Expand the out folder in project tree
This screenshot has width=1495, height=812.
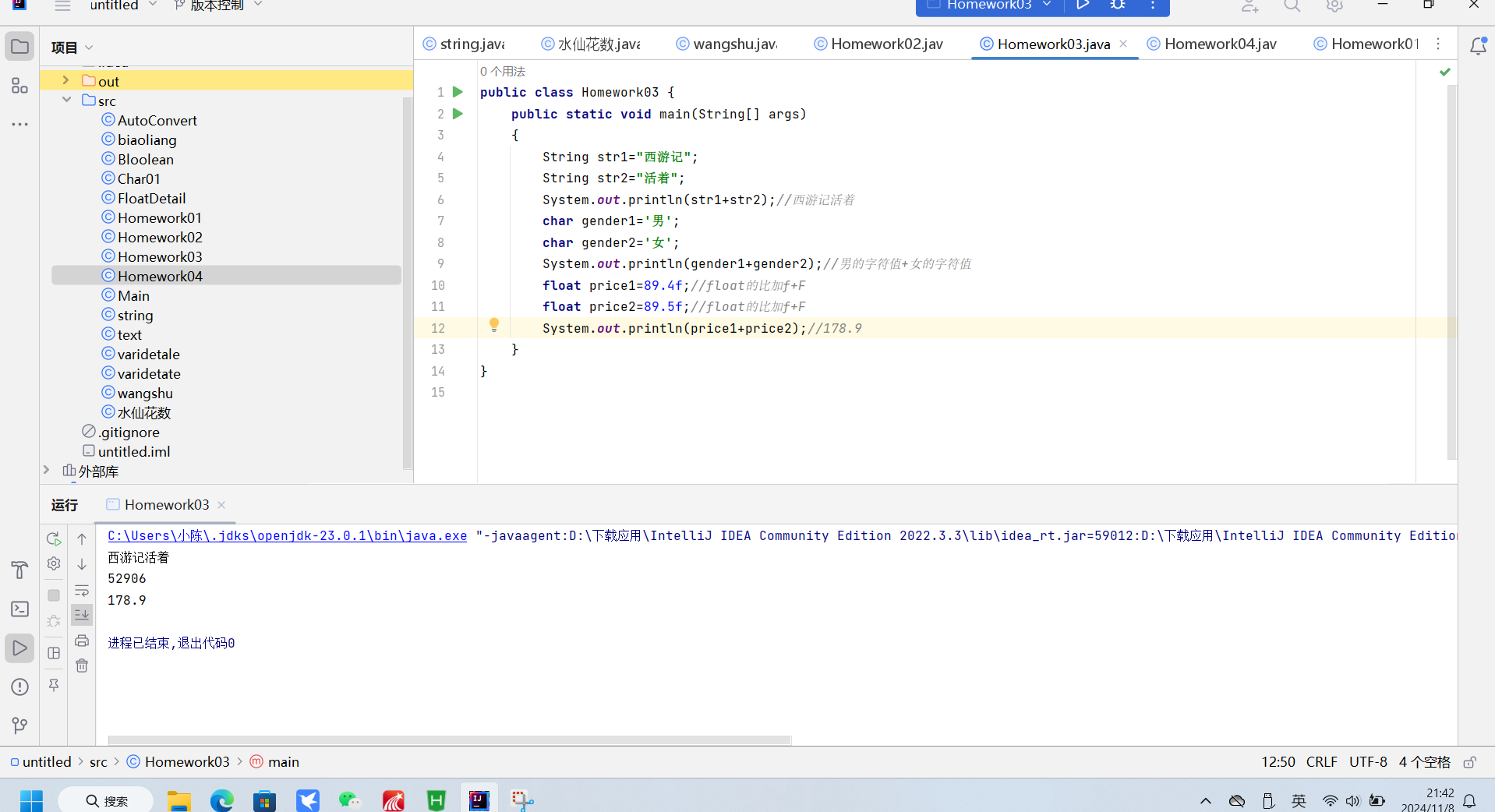click(x=66, y=81)
